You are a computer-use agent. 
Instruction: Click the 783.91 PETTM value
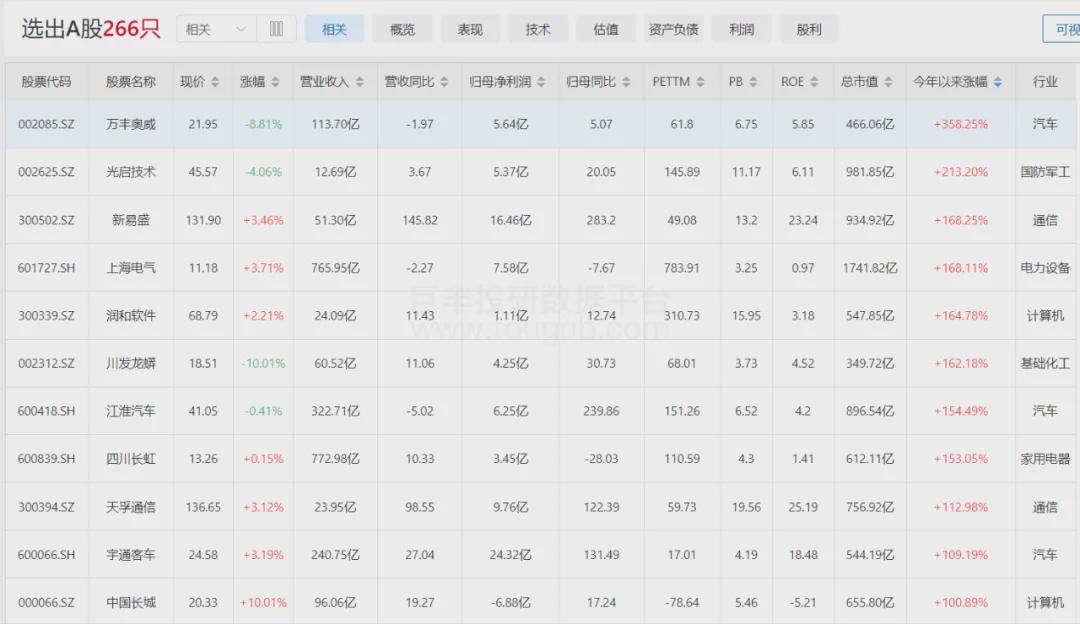click(x=682, y=267)
